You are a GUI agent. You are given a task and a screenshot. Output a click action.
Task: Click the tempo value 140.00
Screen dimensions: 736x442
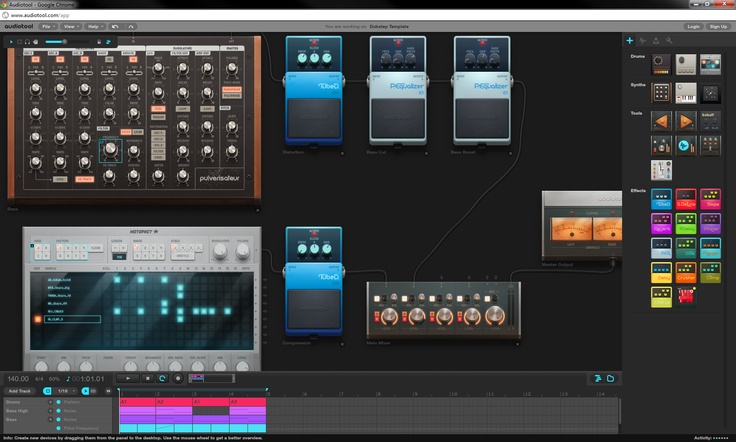pyautogui.click(x=18, y=378)
